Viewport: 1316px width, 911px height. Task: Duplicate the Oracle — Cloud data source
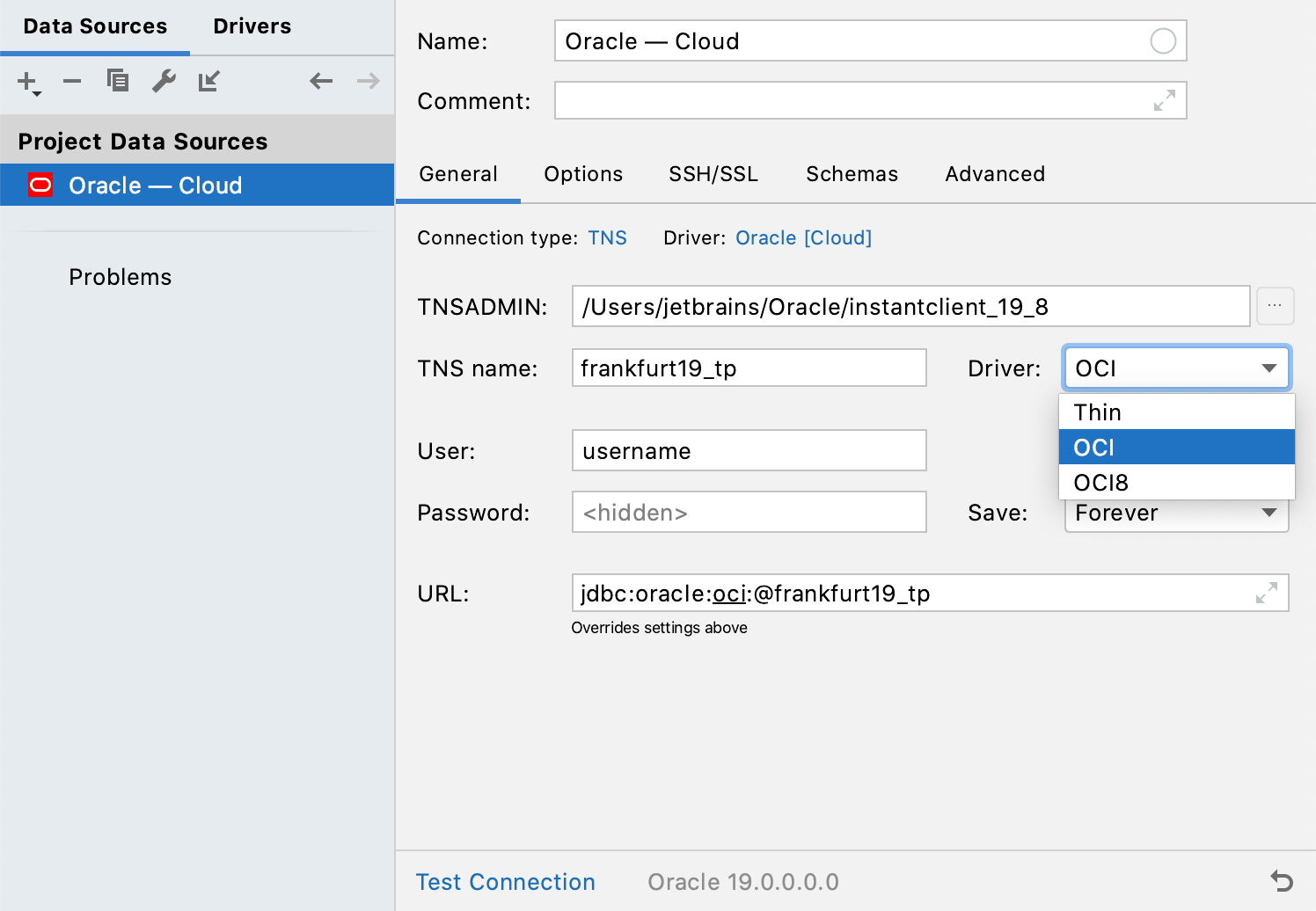[117, 81]
